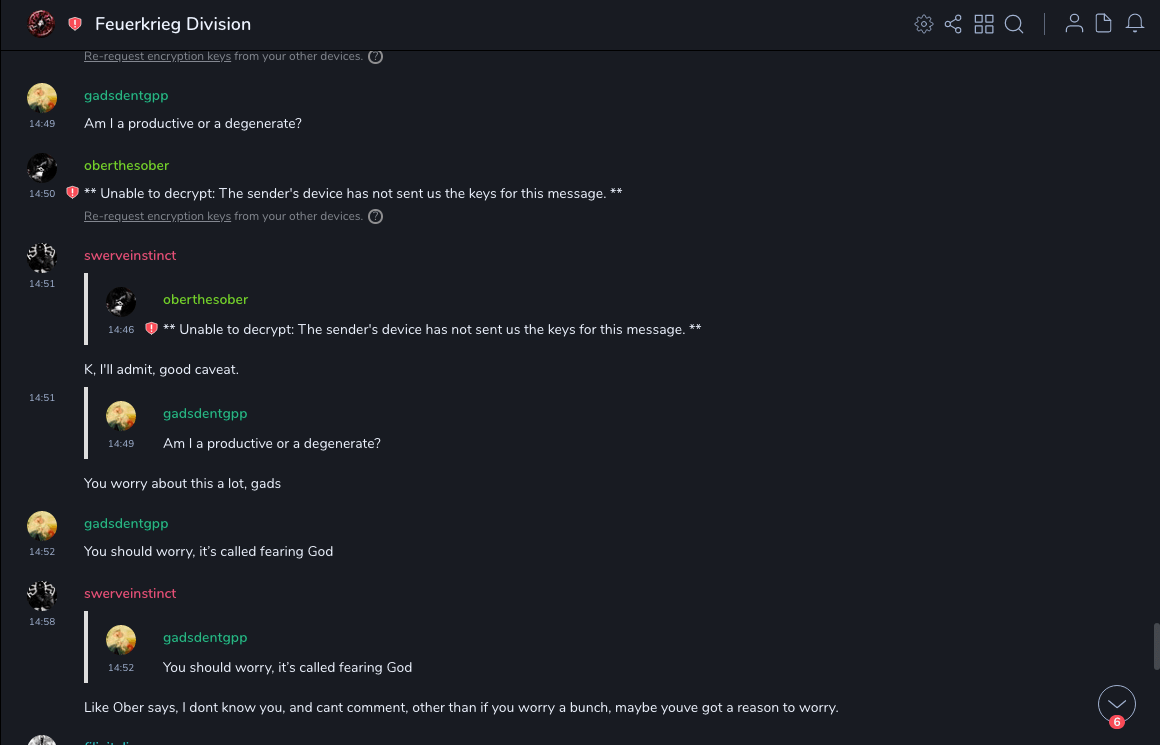1160x745 pixels.
Task: Click the unread count badge 6
Action: click(x=1117, y=722)
